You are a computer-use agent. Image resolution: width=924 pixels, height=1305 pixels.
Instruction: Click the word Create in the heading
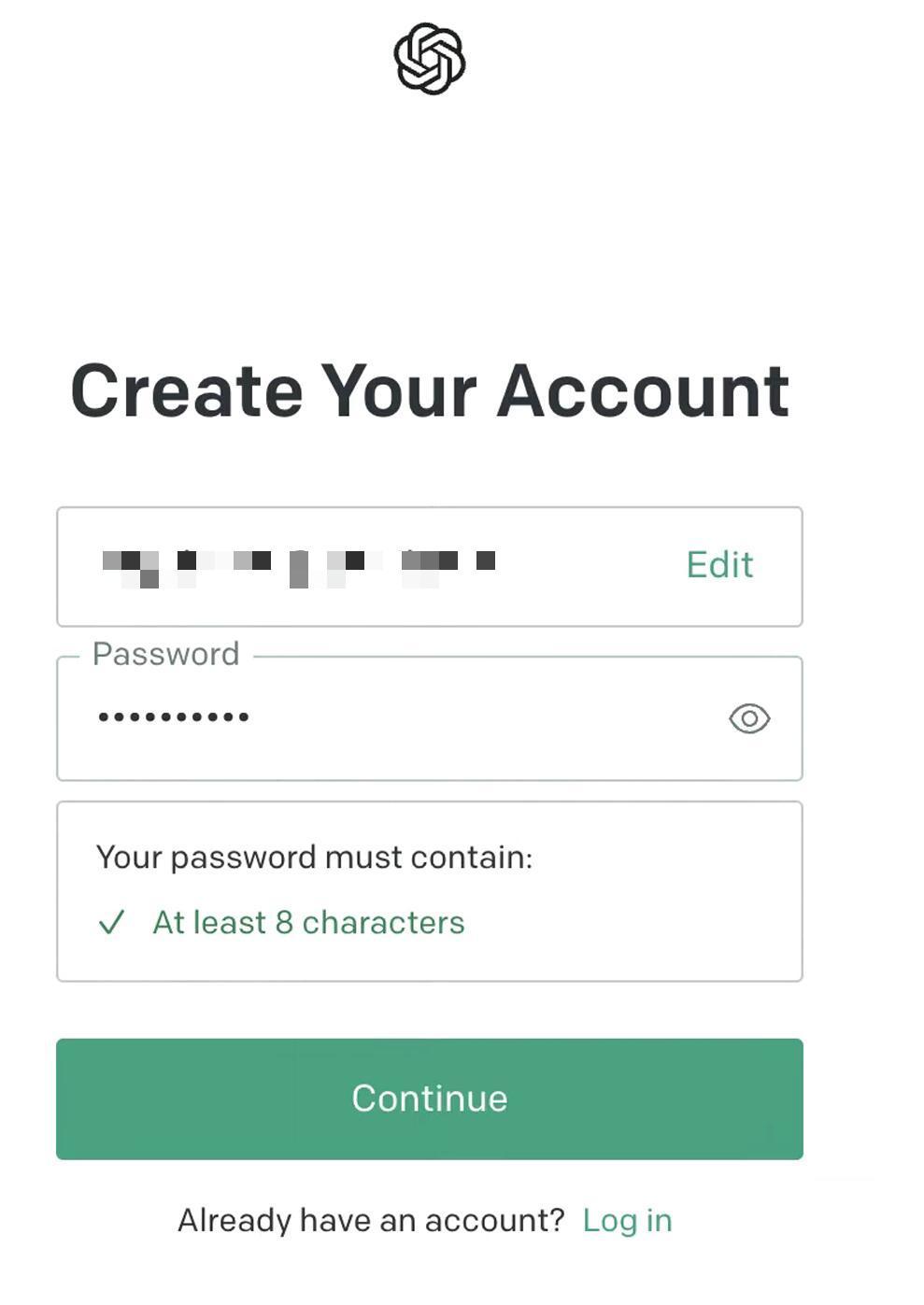(x=187, y=390)
